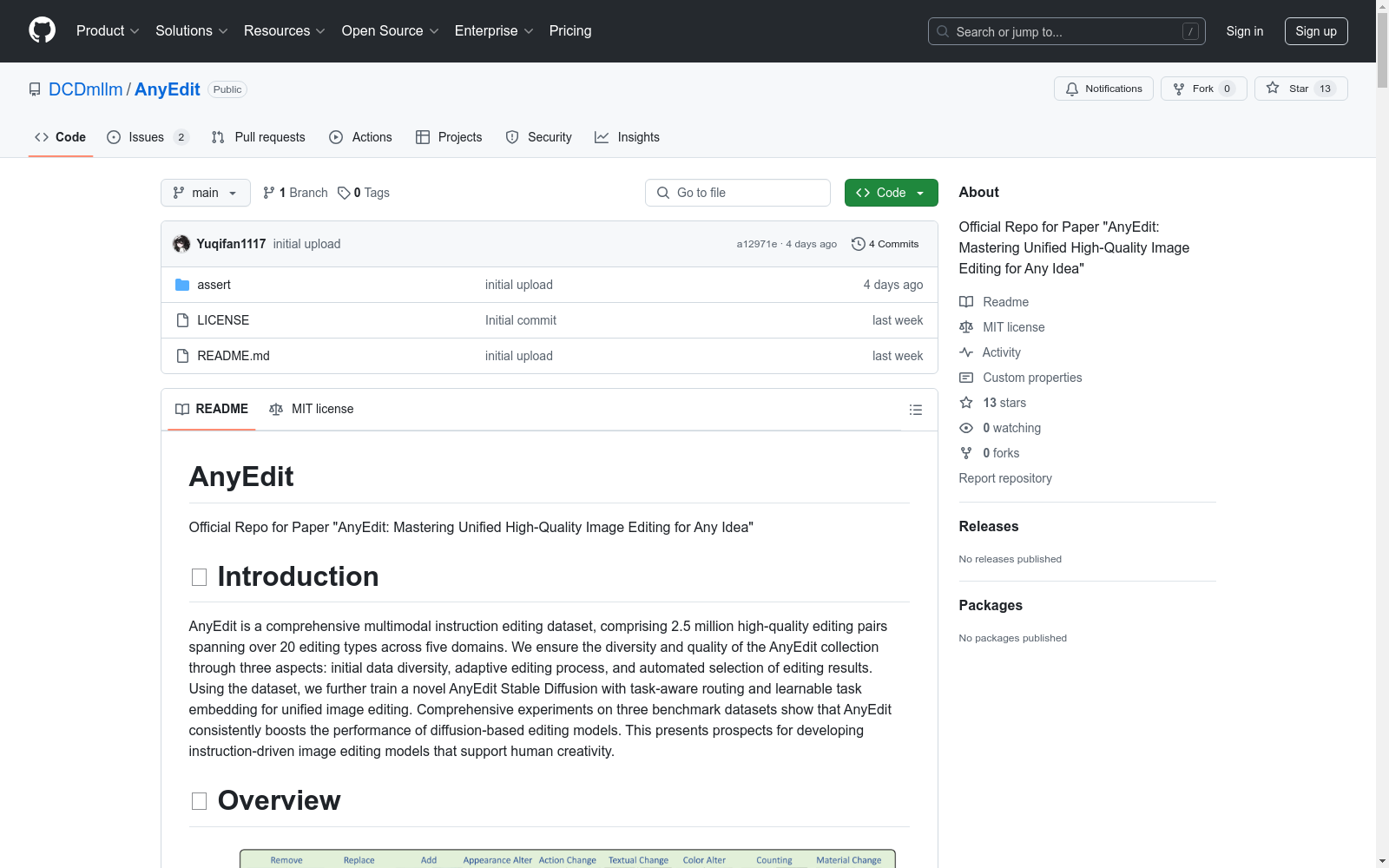Switch to the Pull requests tab
This screenshot has width=1389, height=868.
pyautogui.click(x=259, y=137)
